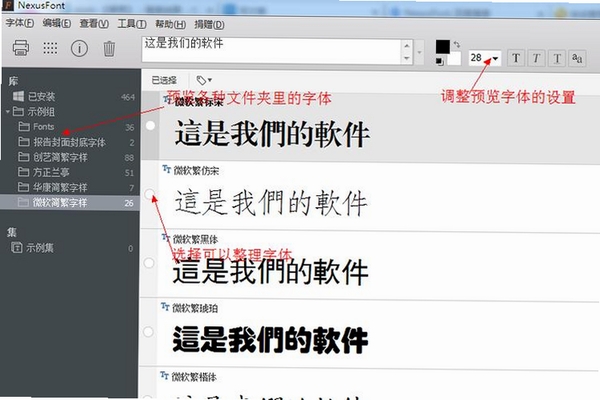Toggle bold style T button
The width and height of the screenshot is (600, 400).
(x=516, y=58)
